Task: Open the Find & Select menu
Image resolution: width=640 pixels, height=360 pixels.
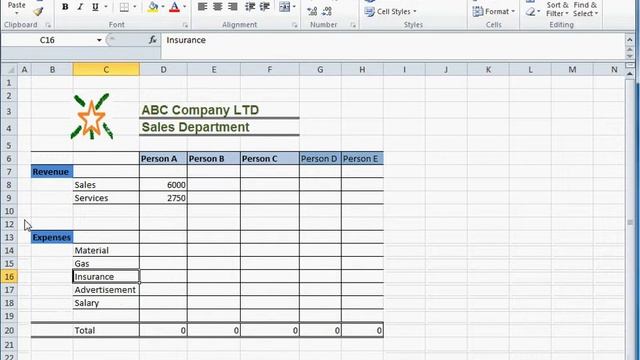Action: (x=585, y=9)
